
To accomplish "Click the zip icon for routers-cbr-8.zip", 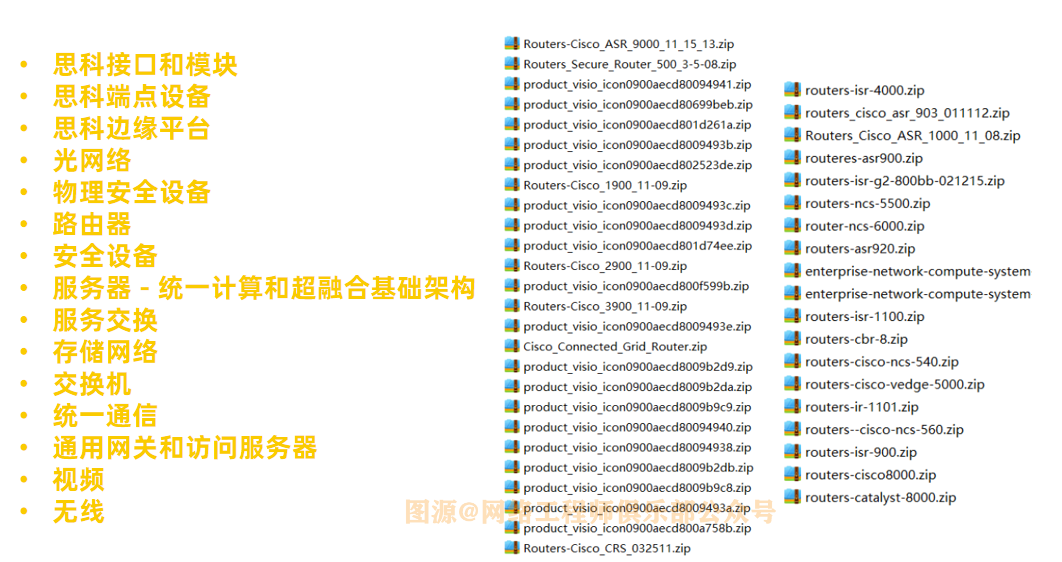I will tap(792, 339).
